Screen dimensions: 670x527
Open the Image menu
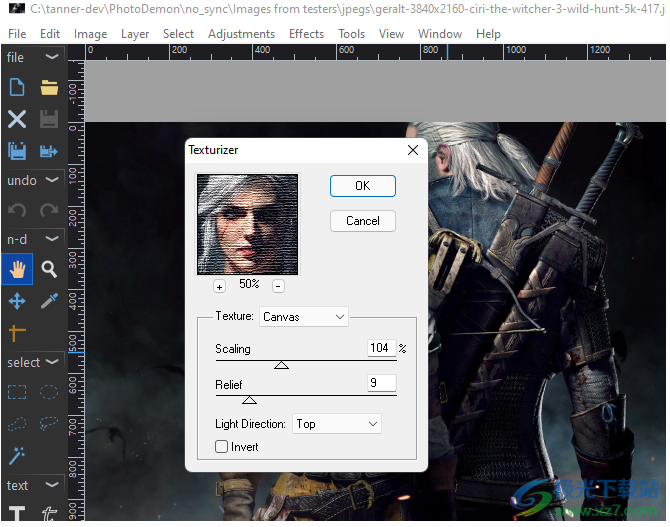tap(91, 34)
